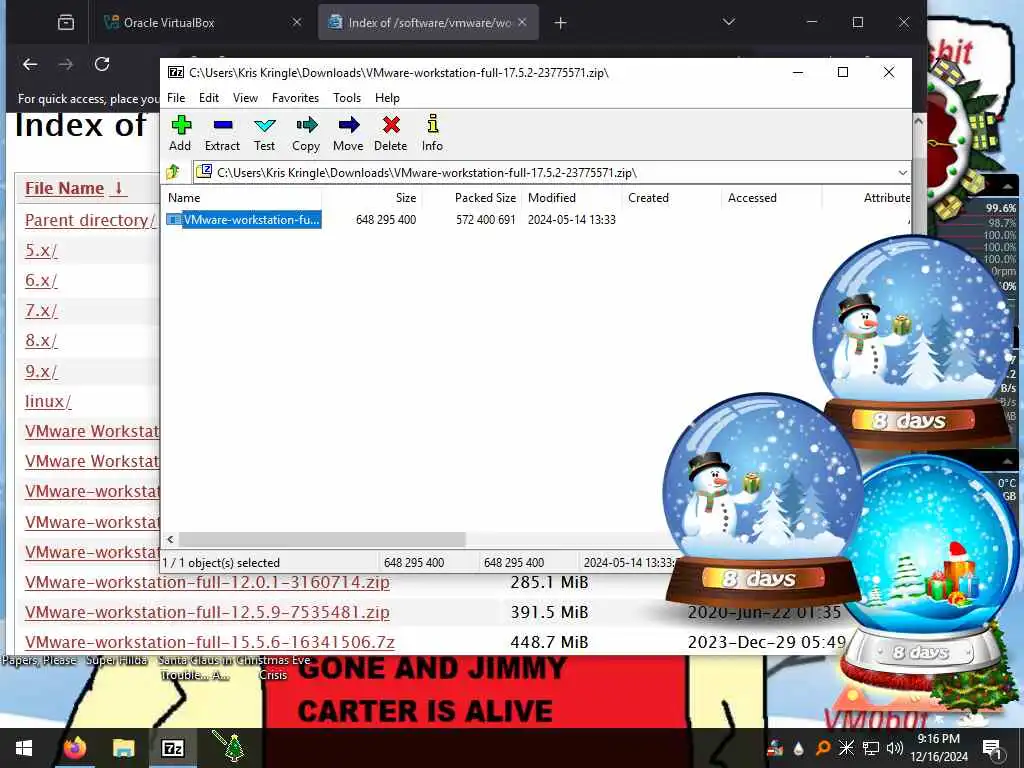
Task: Open the Windows Start menu
Action: [24, 748]
